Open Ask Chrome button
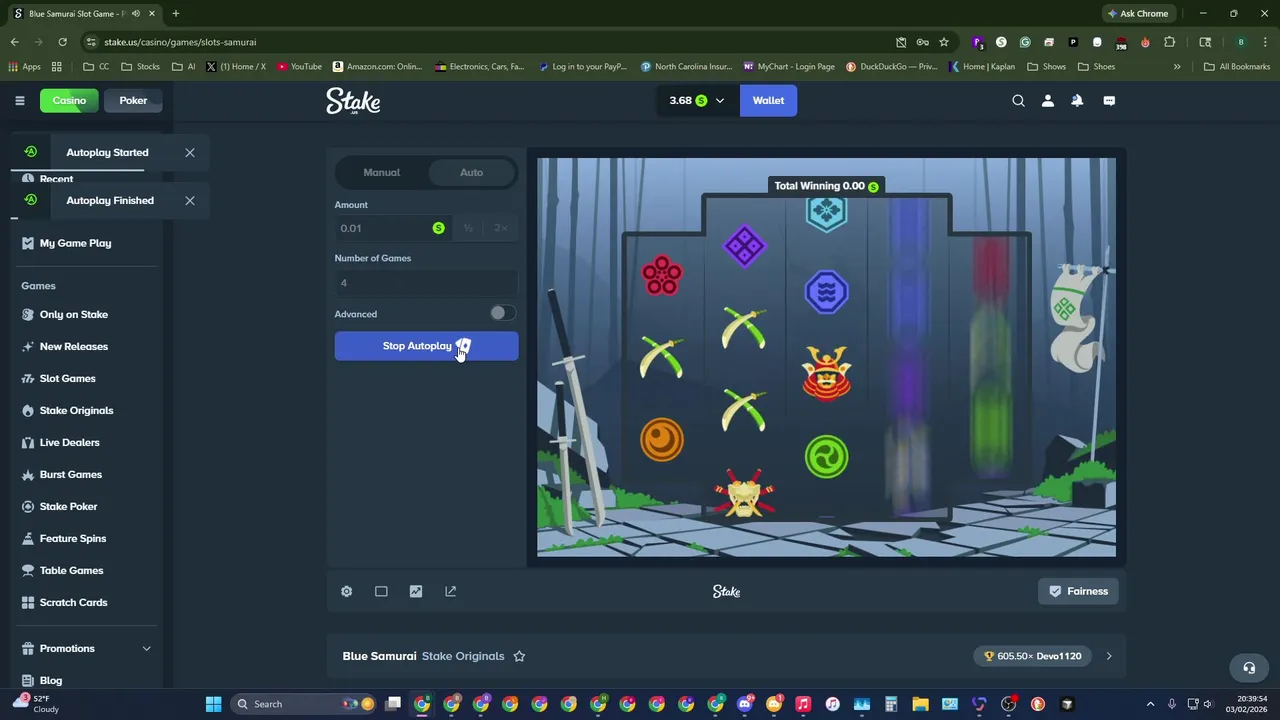1280x720 pixels. (1138, 14)
